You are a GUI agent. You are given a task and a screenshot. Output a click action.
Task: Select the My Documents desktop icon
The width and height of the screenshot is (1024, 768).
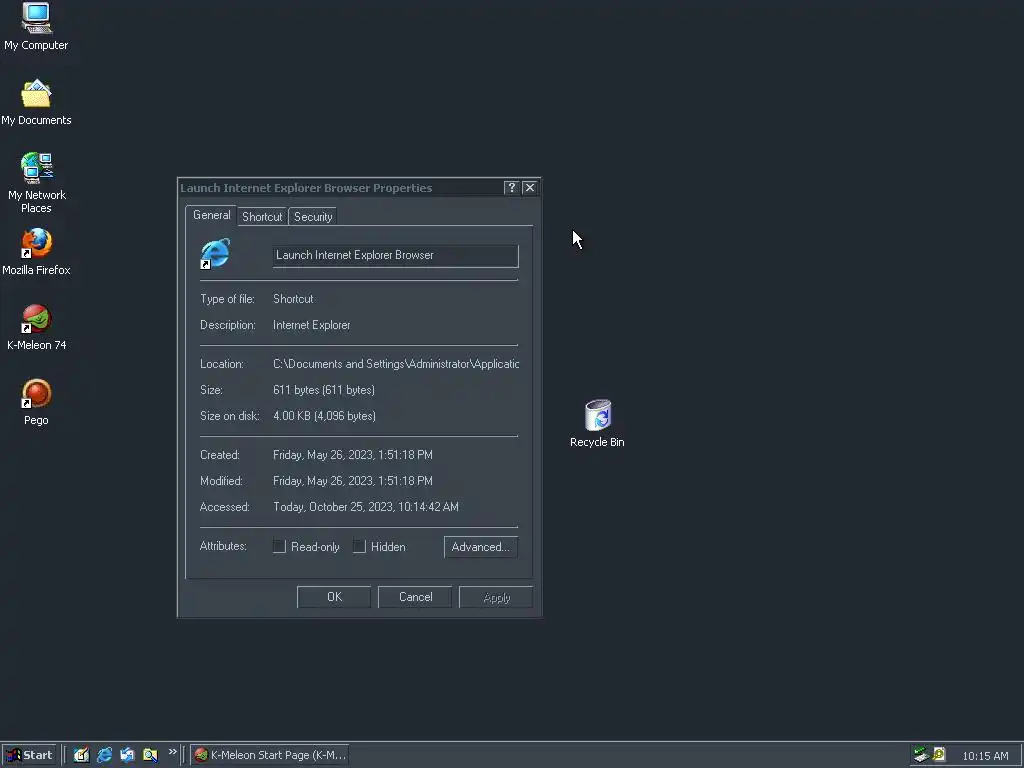(x=36, y=103)
